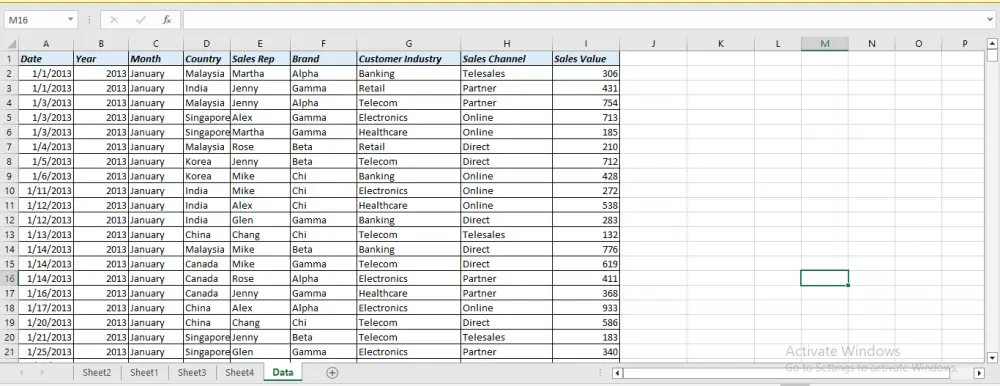Click Glen in row 12
The width and height of the screenshot is (1000, 386).
click(260, 220)
